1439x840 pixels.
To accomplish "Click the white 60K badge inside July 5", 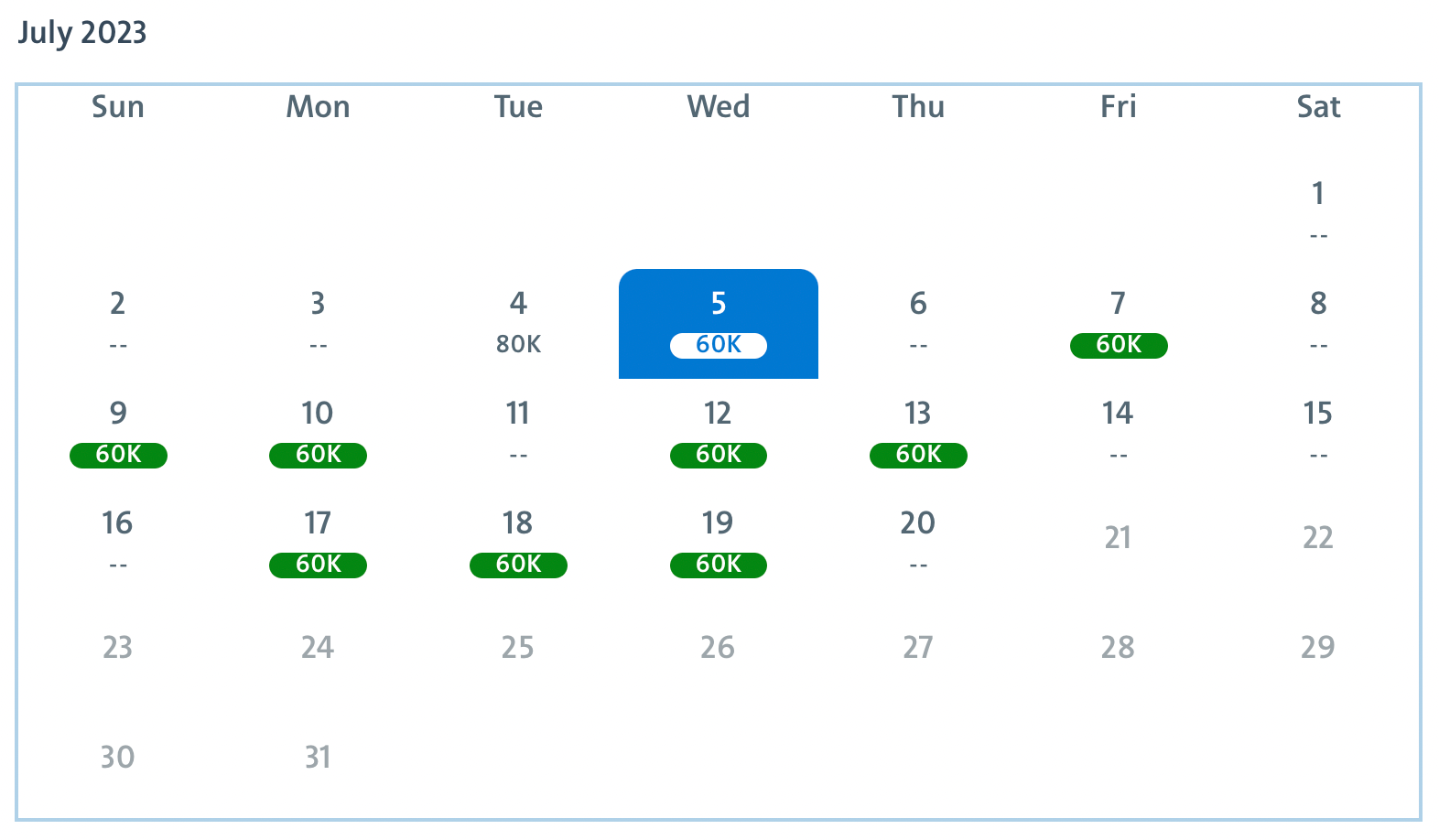I will click(x=718, y=346).
